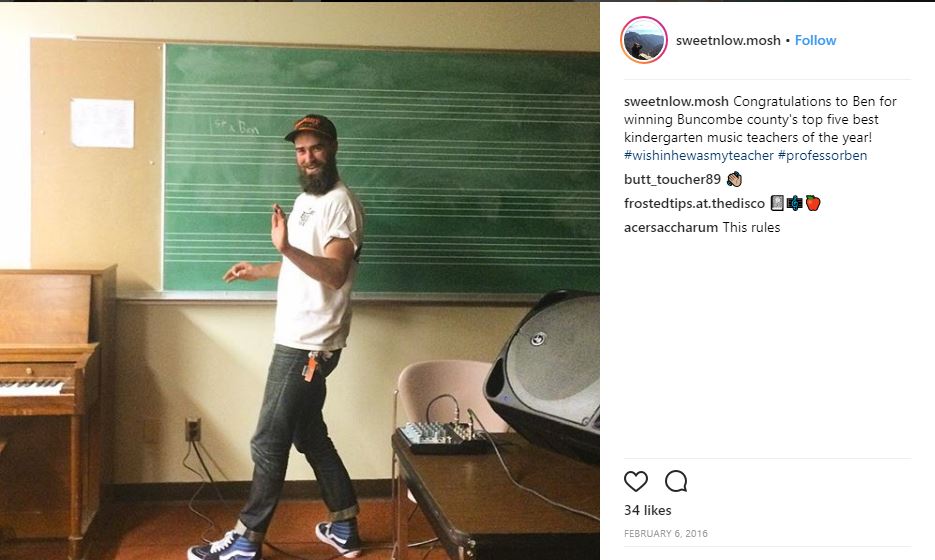Click the caption text about Buncombe county
935x560 pixels.
(760, 119)
